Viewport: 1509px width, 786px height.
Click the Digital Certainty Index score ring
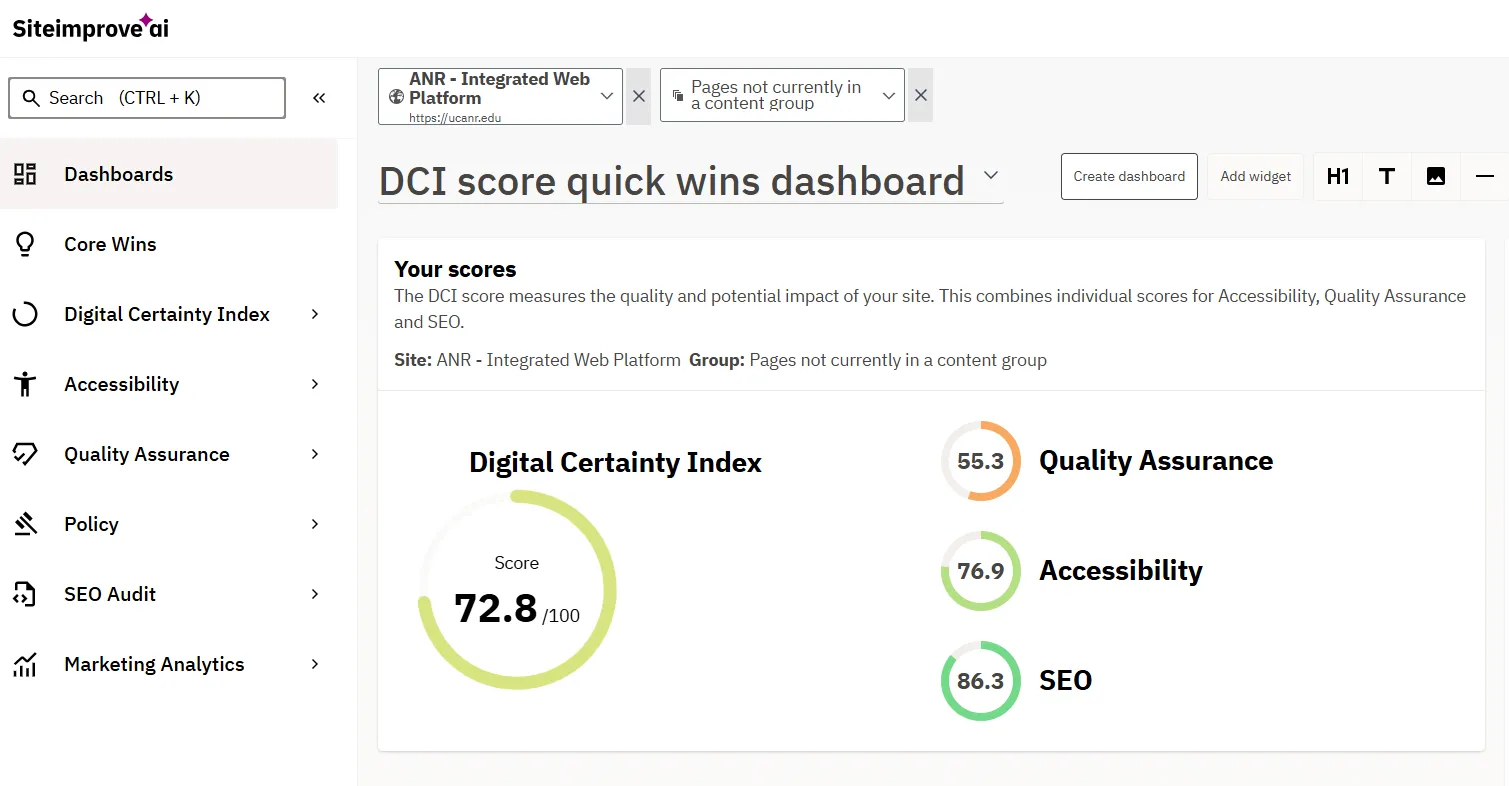[x=517, y=589]
